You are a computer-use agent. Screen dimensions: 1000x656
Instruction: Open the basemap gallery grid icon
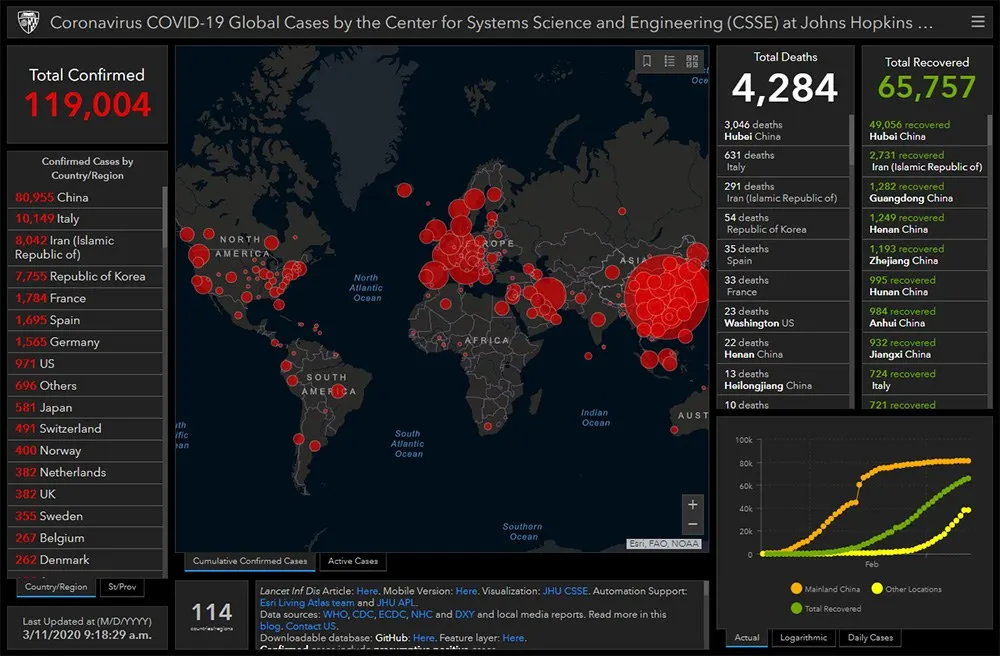[692, 61]
